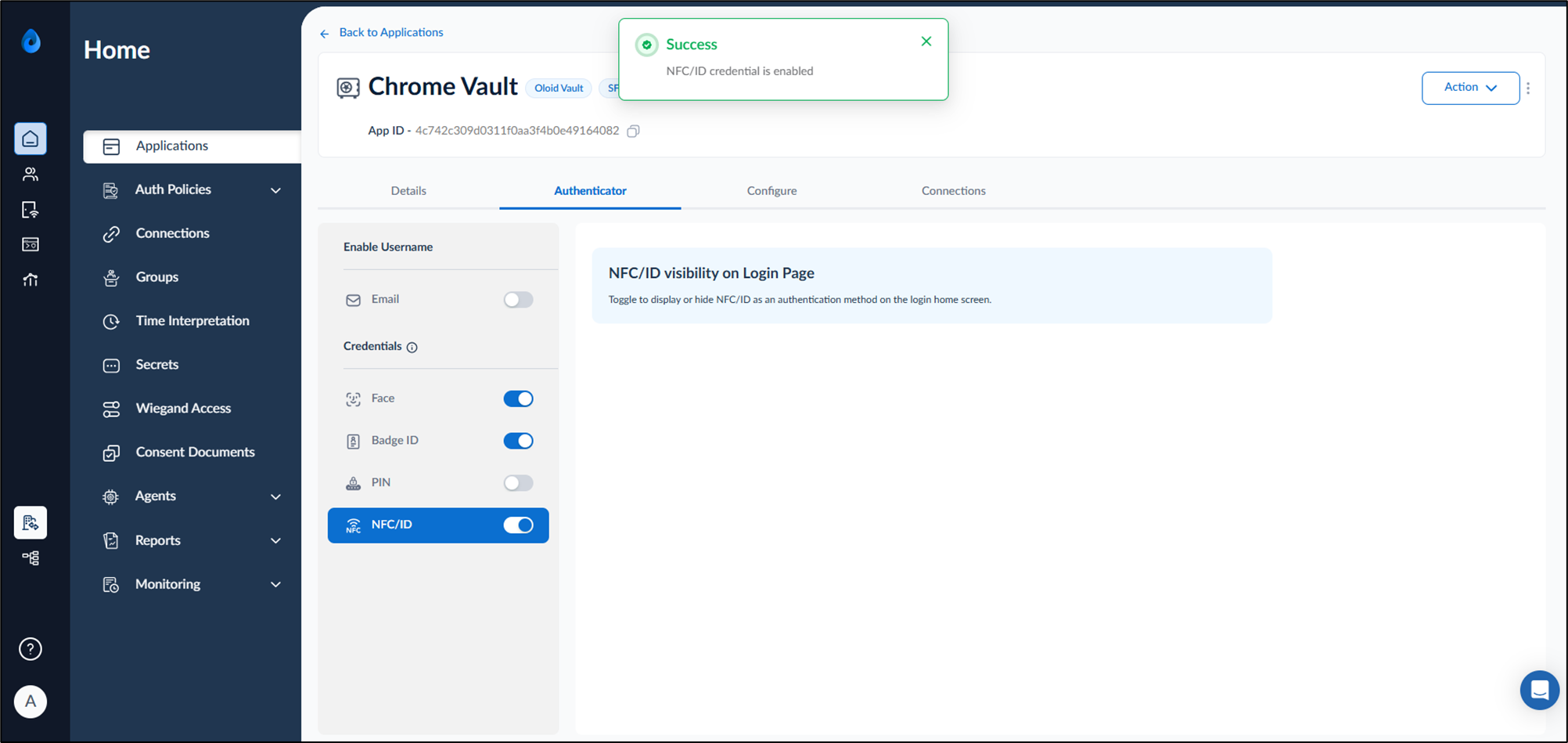This screenshot has width=1568, height=743.
Task: Open the Help question mark icon
Action: pyautogui.click(x=31, y=649)
